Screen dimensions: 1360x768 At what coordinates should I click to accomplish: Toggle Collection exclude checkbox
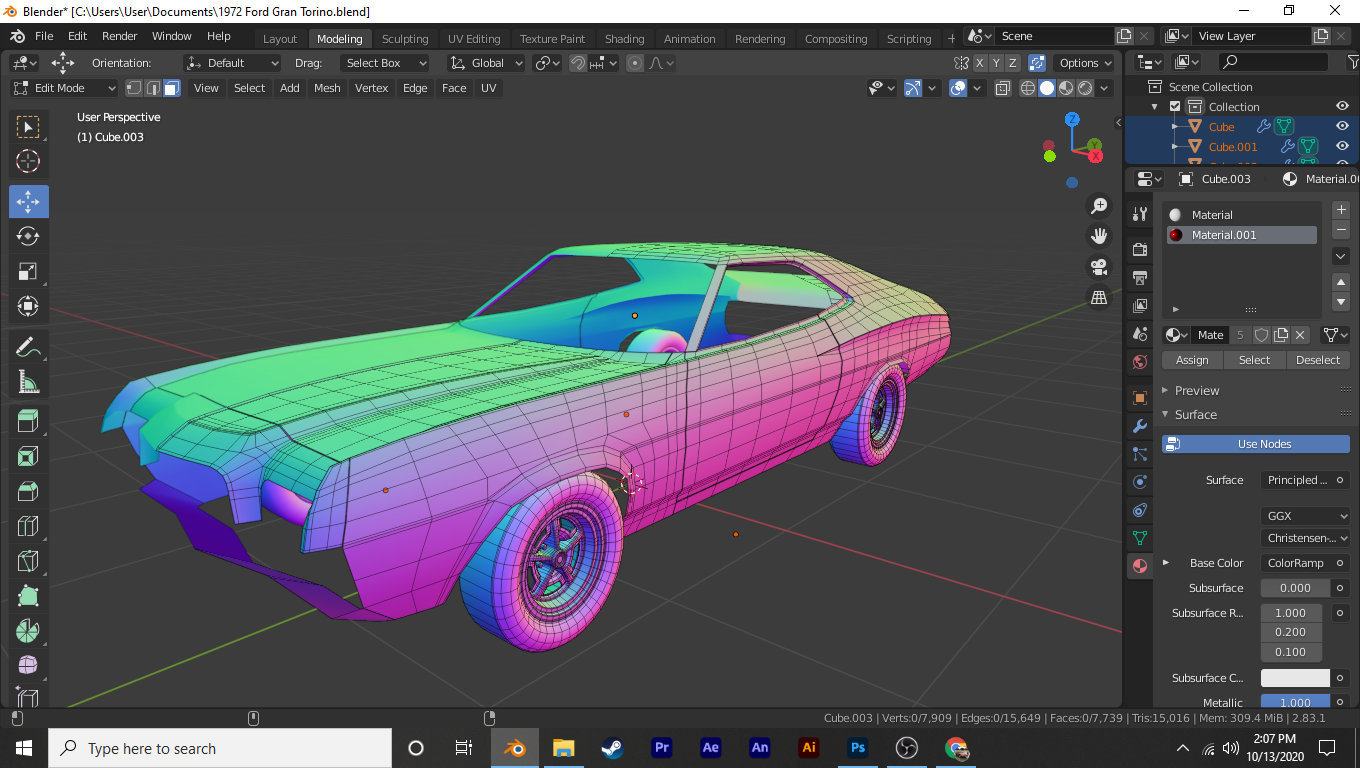[1175, 107]
